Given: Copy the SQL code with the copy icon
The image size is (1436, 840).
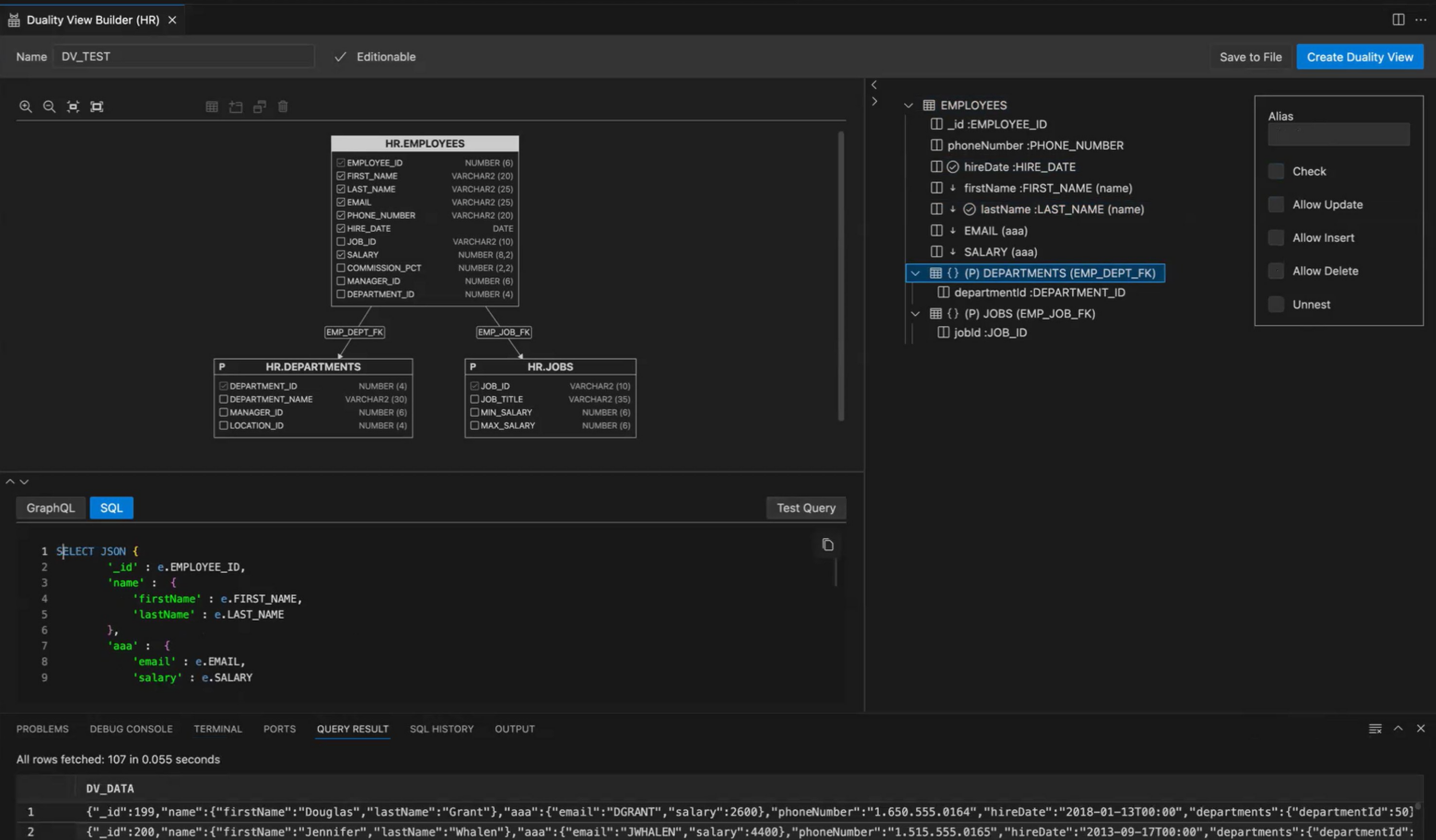Looking at the screenshot, I should [x=827, y=545].
